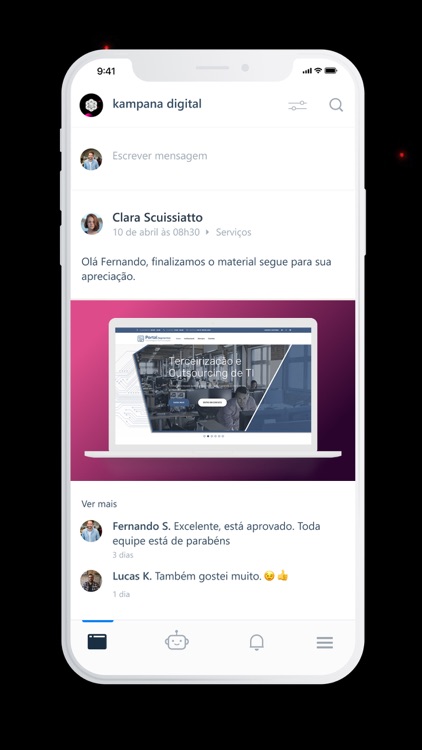Open the filter sliders icon
The image size is (422, 750).
298,105
